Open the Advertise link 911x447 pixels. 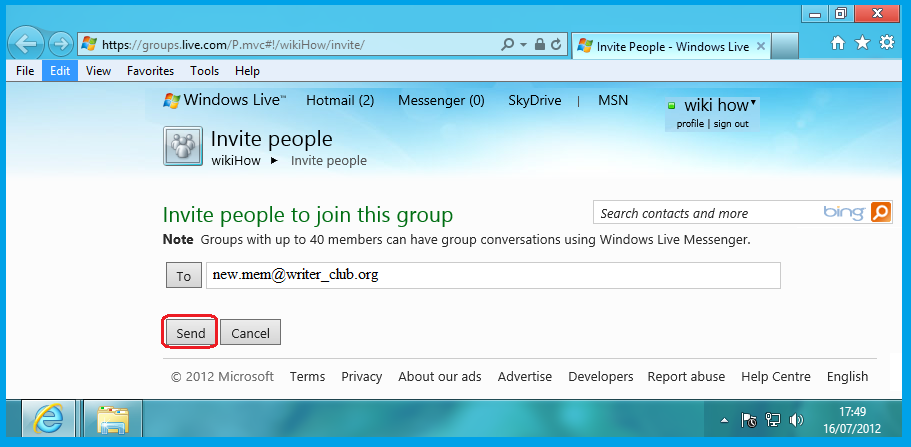tap(525, 377)
